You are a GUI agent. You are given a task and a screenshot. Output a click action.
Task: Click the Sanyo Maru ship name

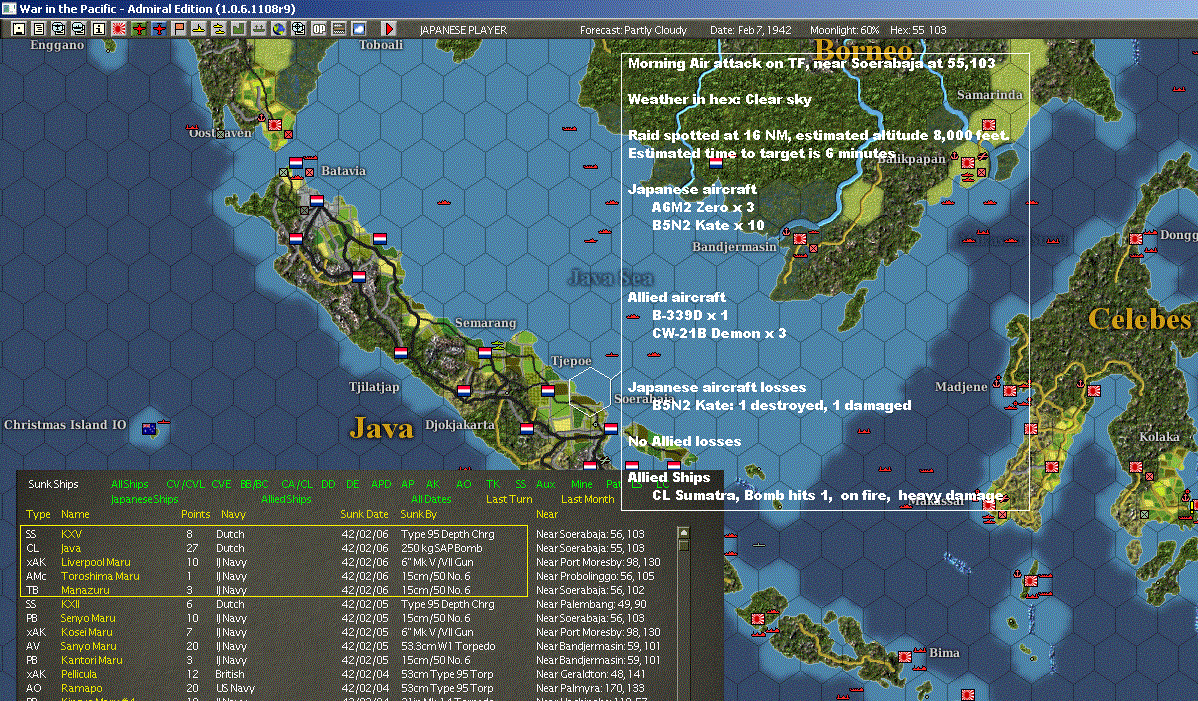[88, 646]
